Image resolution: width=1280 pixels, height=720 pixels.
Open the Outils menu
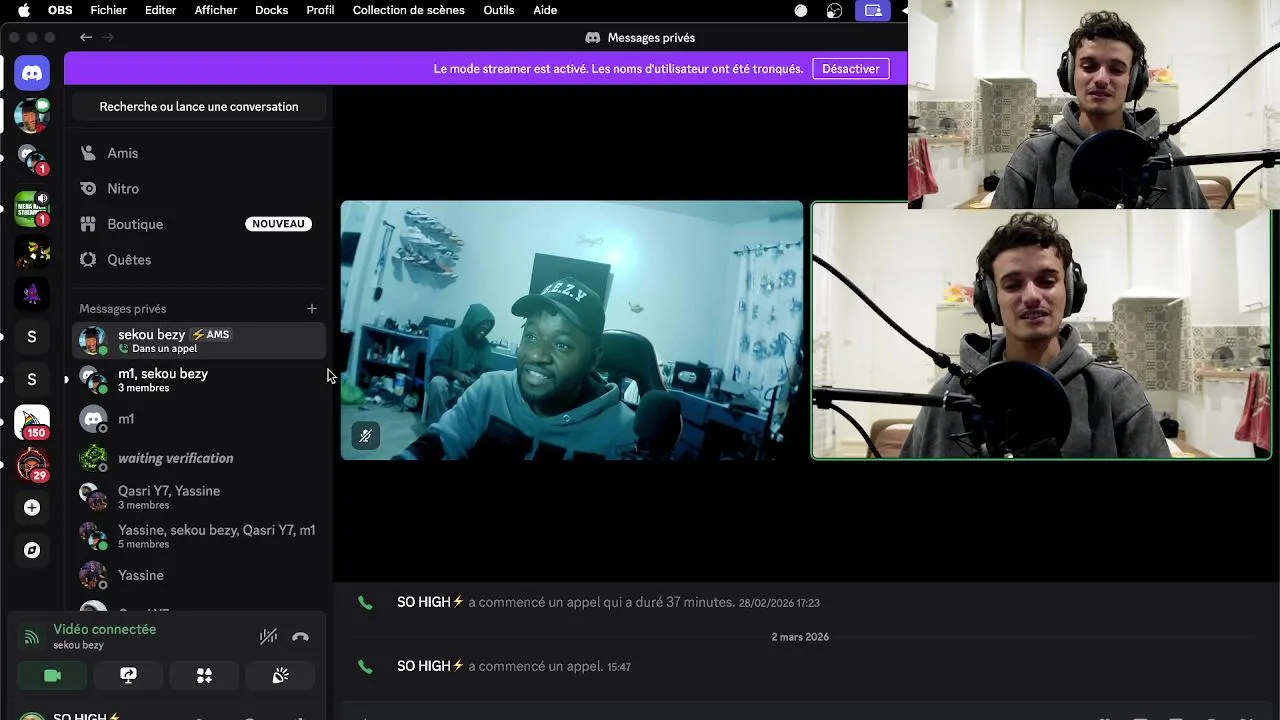click(x=499, y=10)
